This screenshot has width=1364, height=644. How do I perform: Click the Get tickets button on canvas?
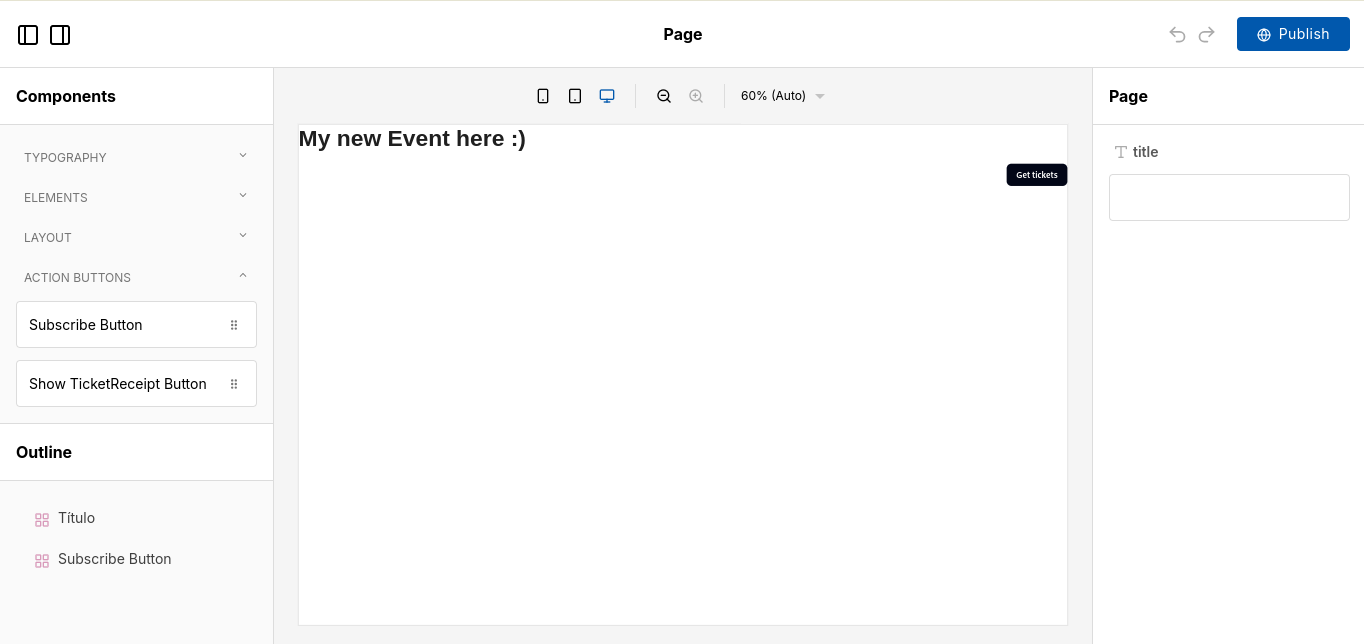(1037, 175)
